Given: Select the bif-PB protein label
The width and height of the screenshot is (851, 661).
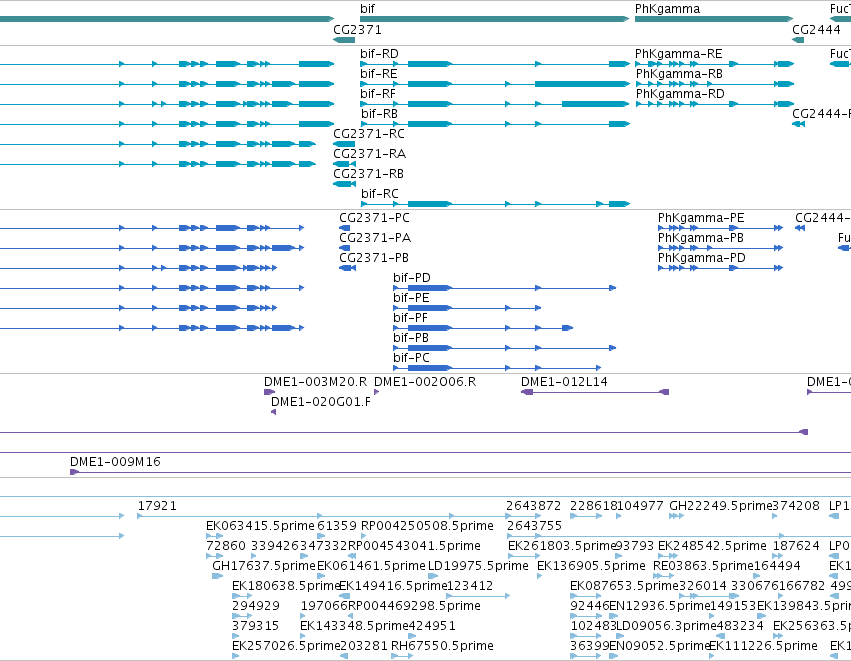Looking at the screenshot, I should coord(411,338).
